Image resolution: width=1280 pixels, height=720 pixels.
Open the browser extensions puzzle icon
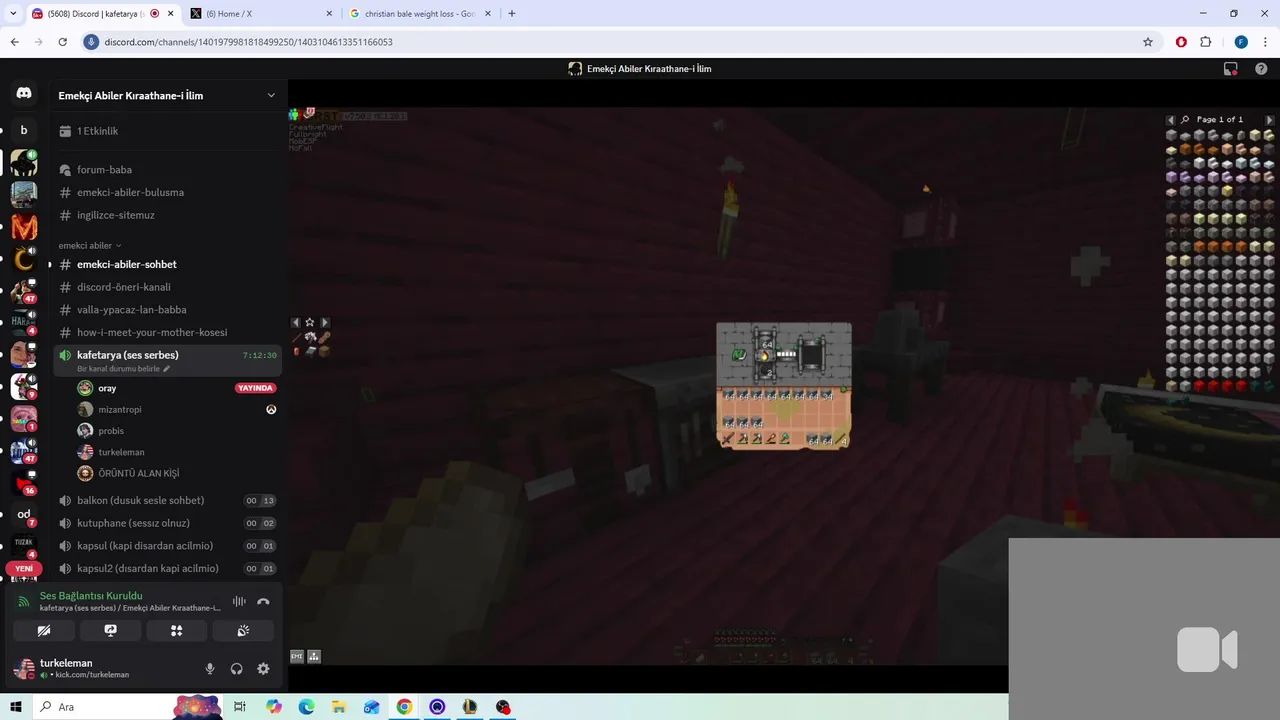(1205, 42)
